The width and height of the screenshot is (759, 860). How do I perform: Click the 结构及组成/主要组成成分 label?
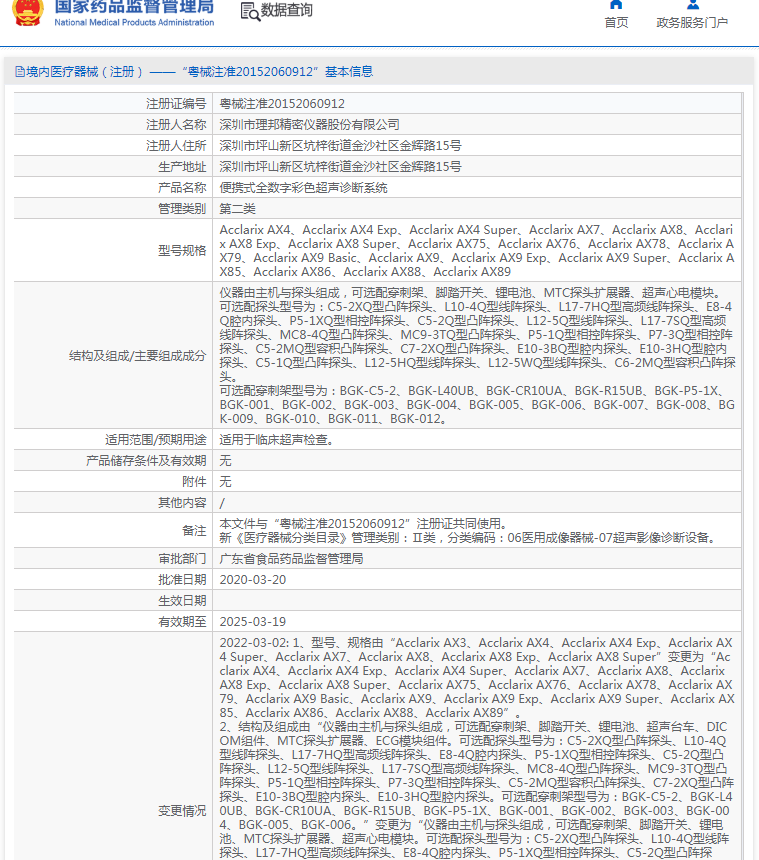pos(138,356)
